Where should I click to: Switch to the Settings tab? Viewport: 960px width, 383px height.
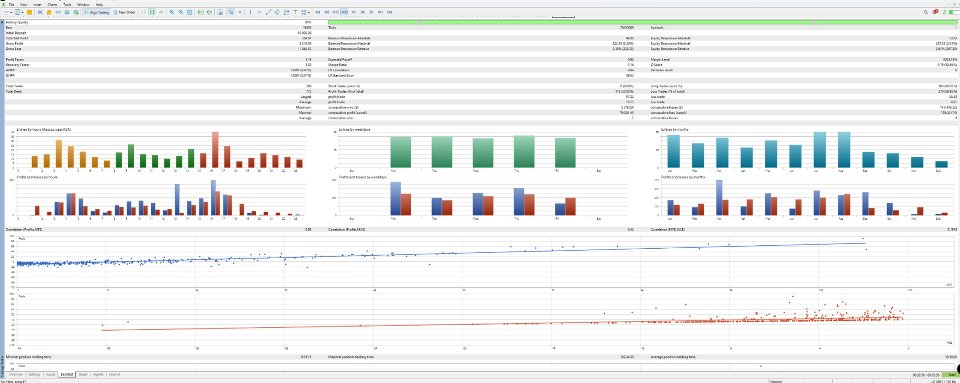pos(34,374)
